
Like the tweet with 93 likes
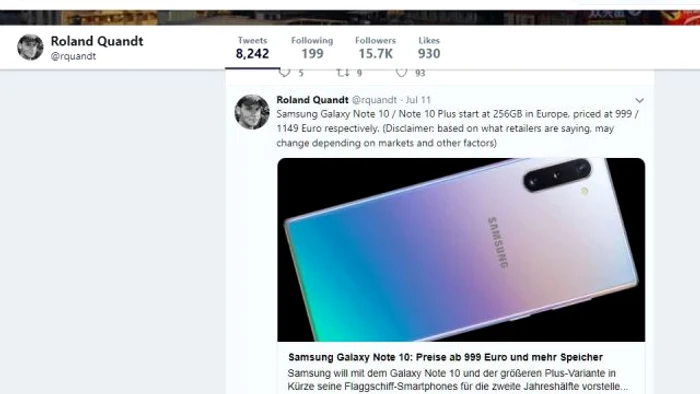tap(401, 73)
